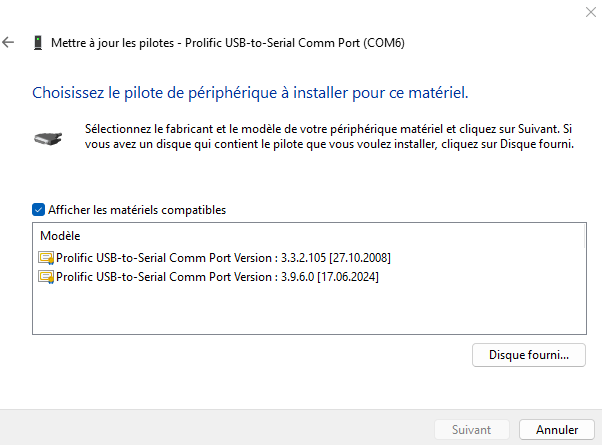
Task: Uncheck Afficher les matériels compatibles checkbox
Action: click(38, 210)
